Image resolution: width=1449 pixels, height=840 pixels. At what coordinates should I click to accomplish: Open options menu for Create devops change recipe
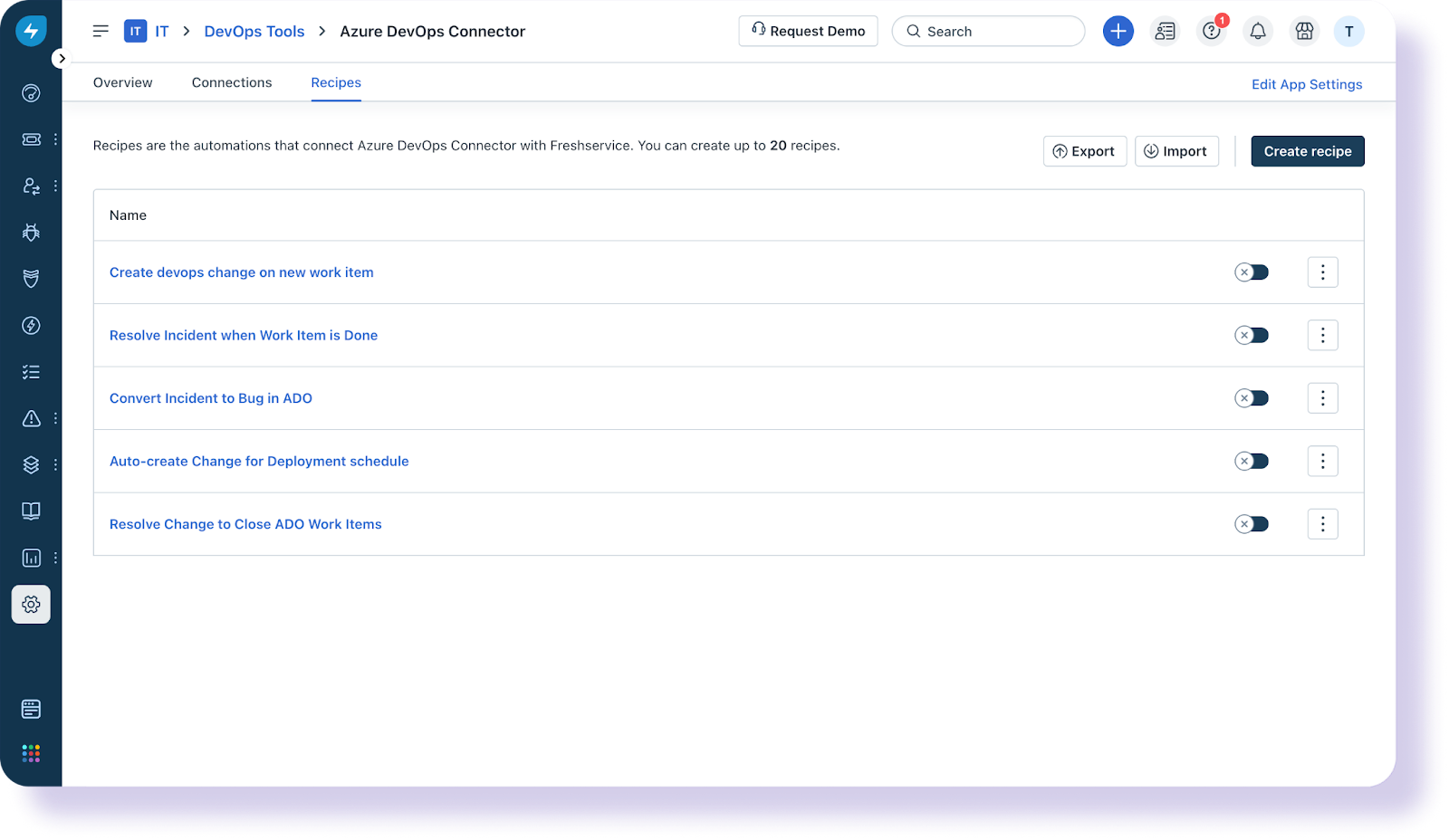(1322, 272)
